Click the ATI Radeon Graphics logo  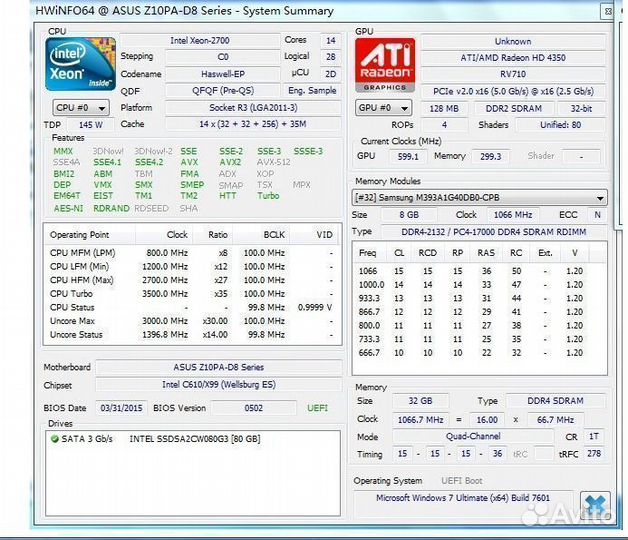(385, 65)
